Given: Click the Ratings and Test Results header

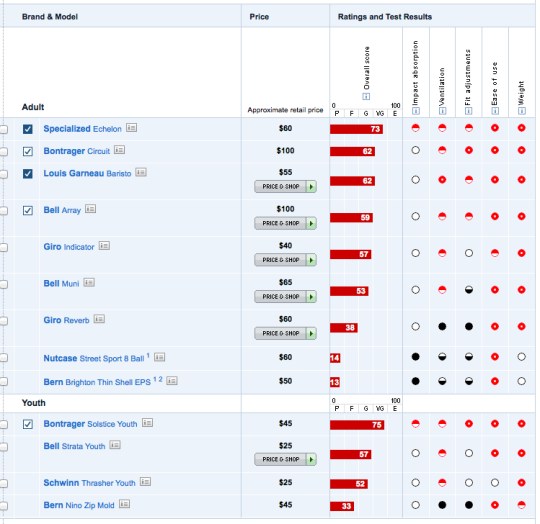Looking at the screenshot, I should [x=385, y=17].
